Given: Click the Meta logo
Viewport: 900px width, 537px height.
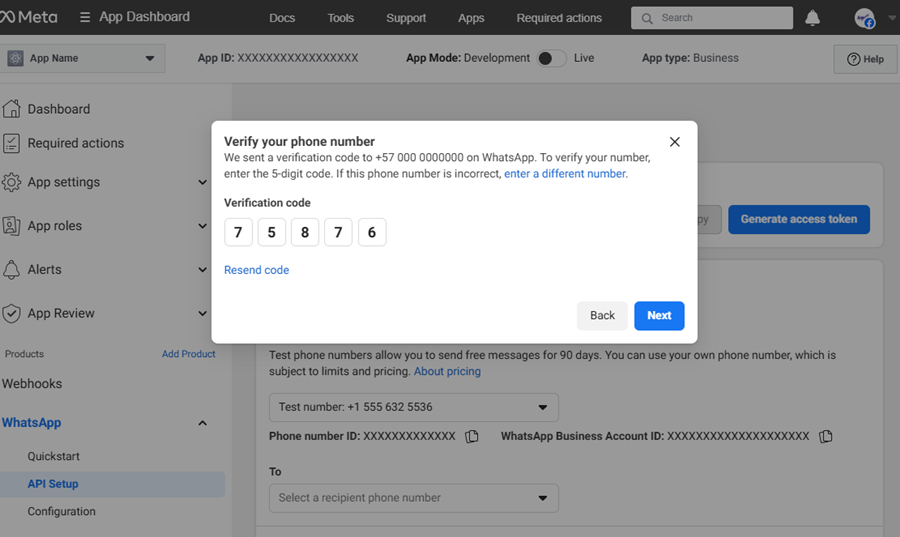Looking at the screenshot, I should coord(29,17).
